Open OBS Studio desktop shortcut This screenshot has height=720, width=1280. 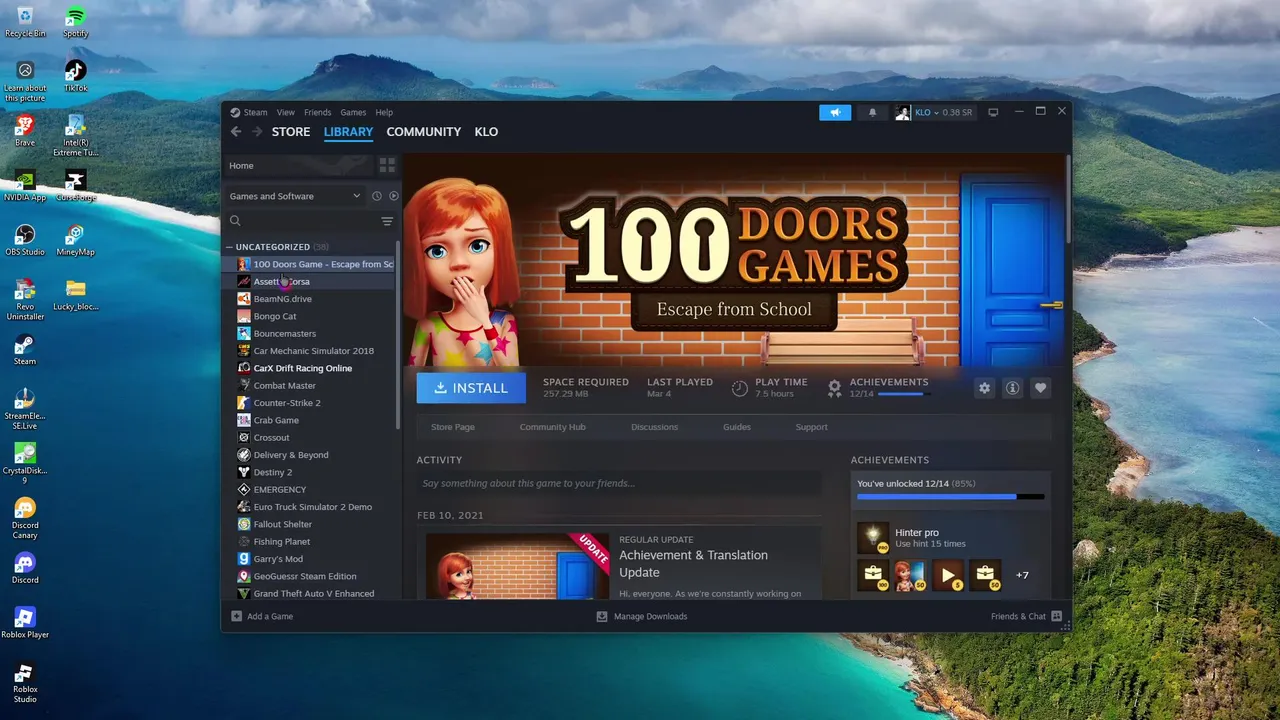[x=25, y=240]
